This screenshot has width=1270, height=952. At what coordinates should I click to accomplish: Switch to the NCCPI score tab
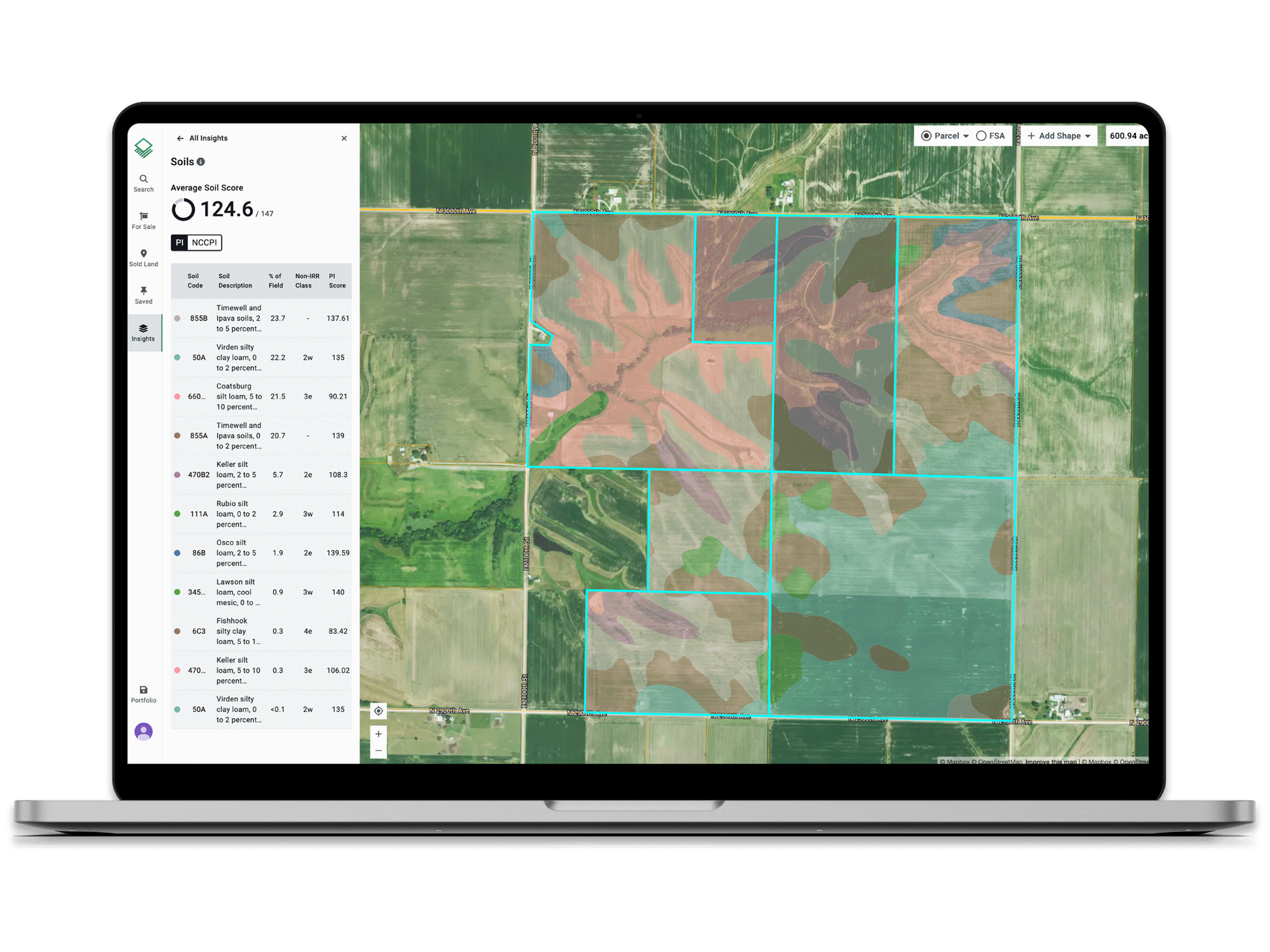coord(204,242)
